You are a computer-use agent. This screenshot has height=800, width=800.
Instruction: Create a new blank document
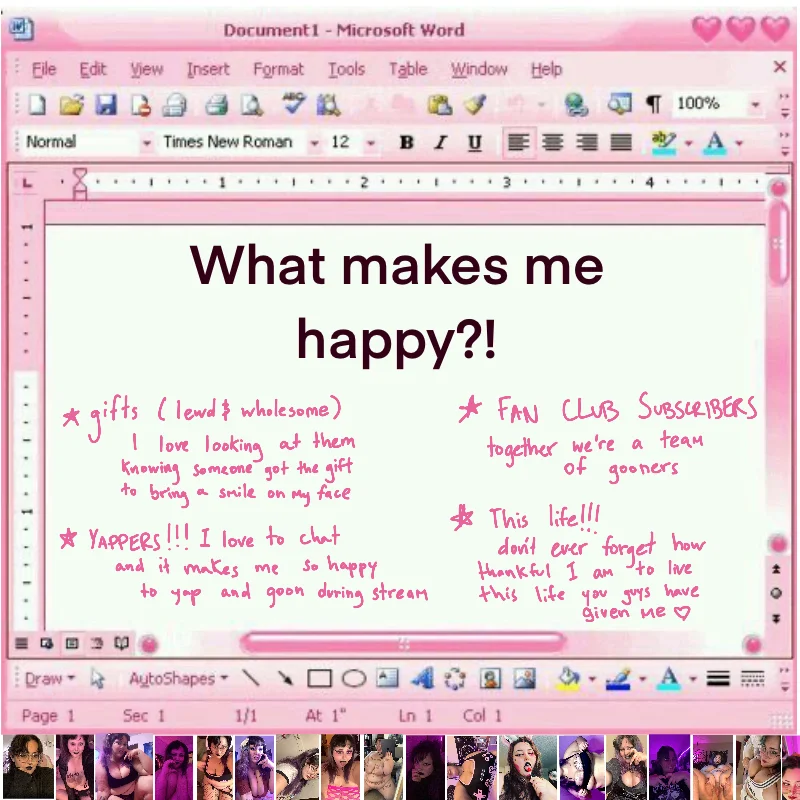click(36, 104)
